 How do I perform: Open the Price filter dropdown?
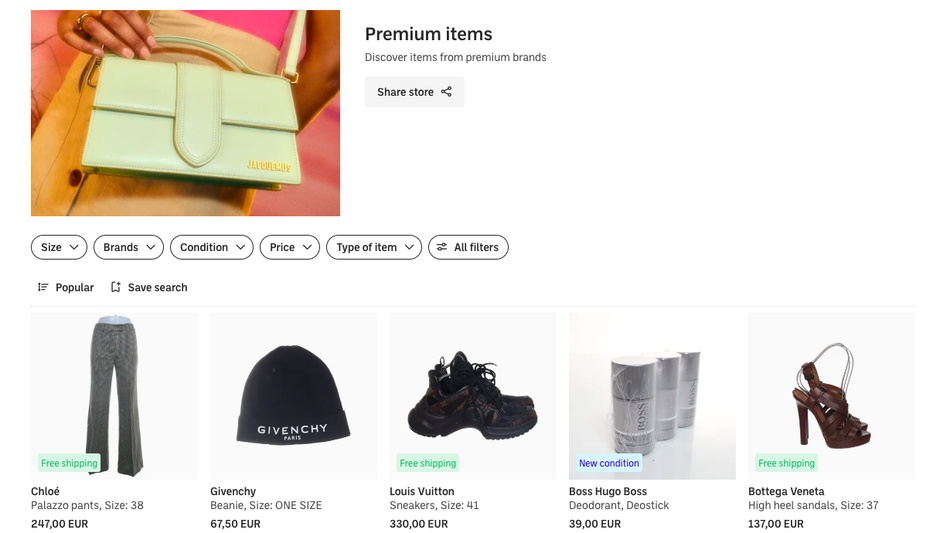pos(289,247)
